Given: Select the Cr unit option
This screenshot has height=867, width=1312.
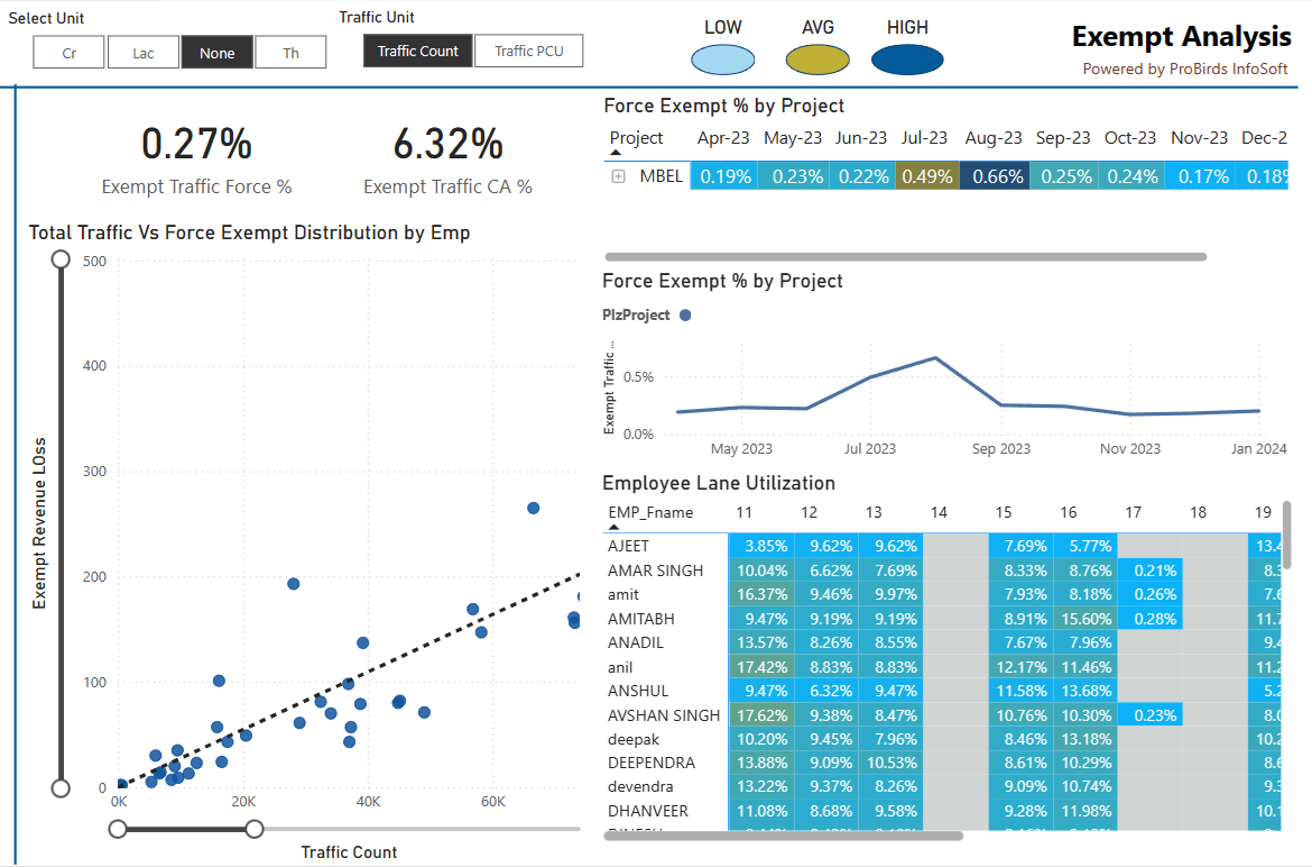Looking at the screenshot, I should (69, 53).
